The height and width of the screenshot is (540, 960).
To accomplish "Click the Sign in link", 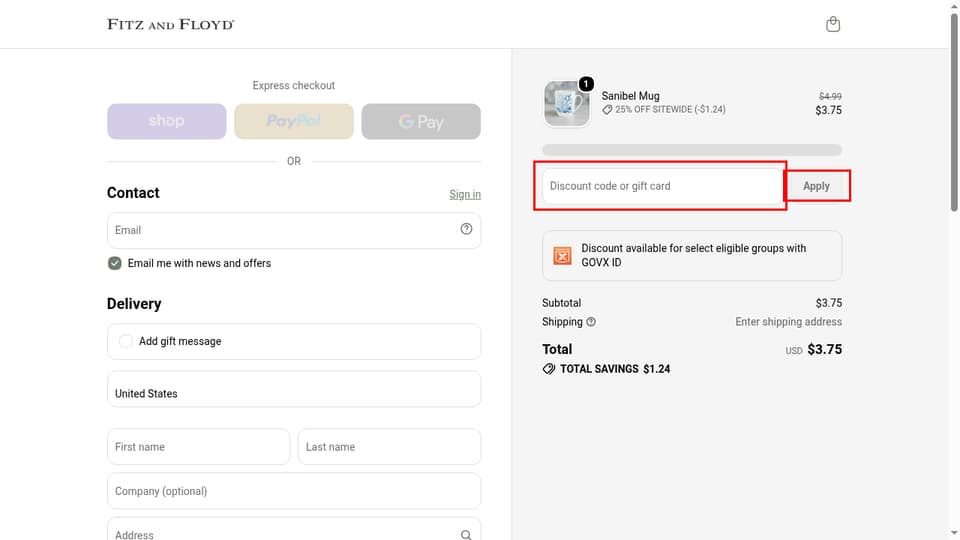I will point(465,194).
